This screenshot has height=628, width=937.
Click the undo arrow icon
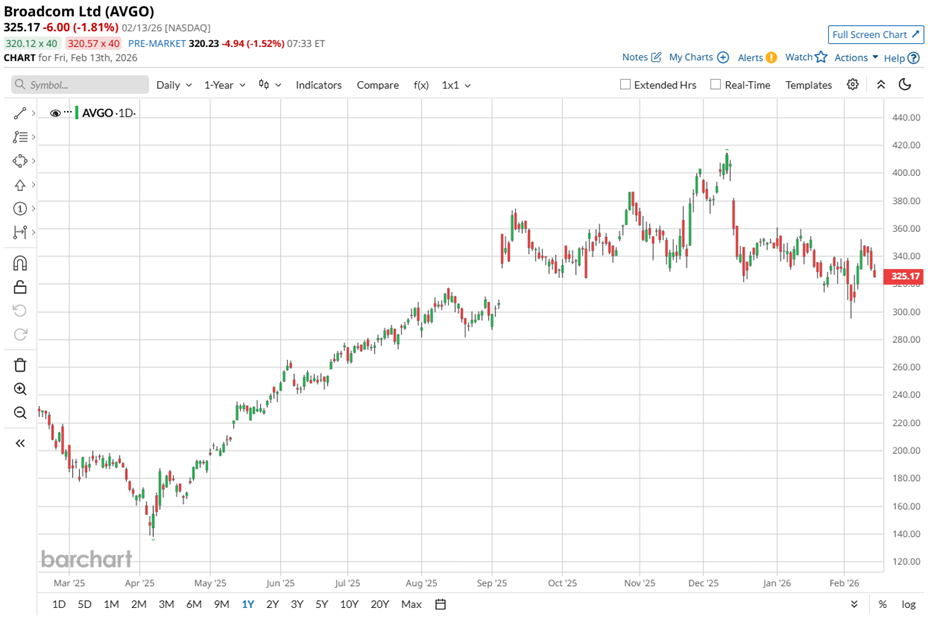point(20,311)
